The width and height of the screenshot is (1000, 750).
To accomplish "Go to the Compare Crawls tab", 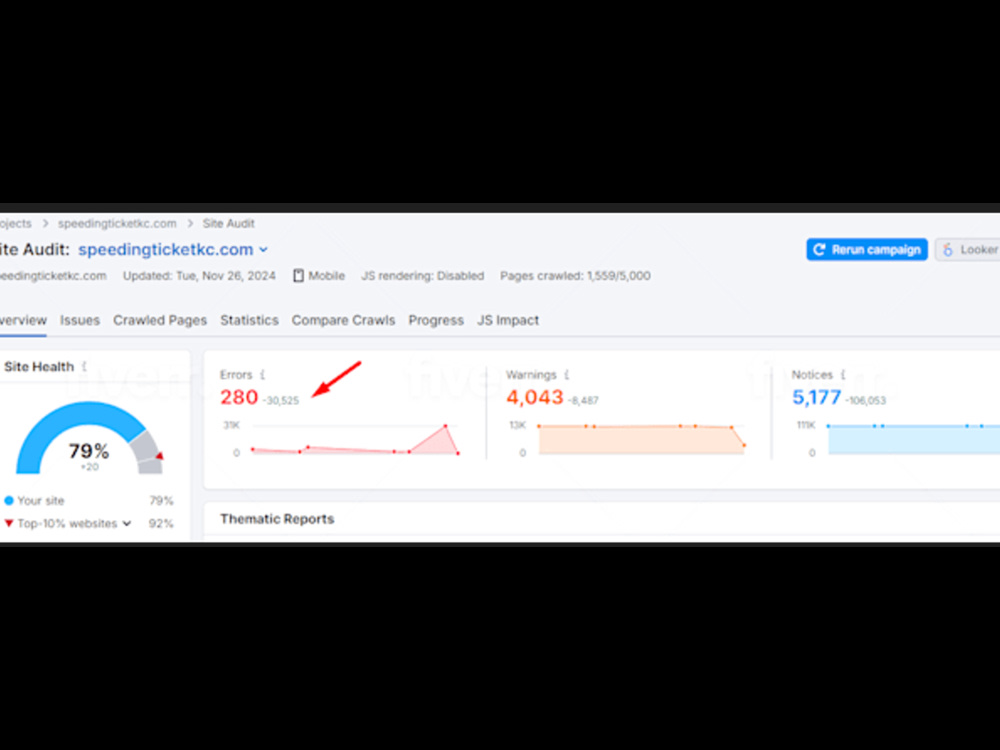I will 343,320.
